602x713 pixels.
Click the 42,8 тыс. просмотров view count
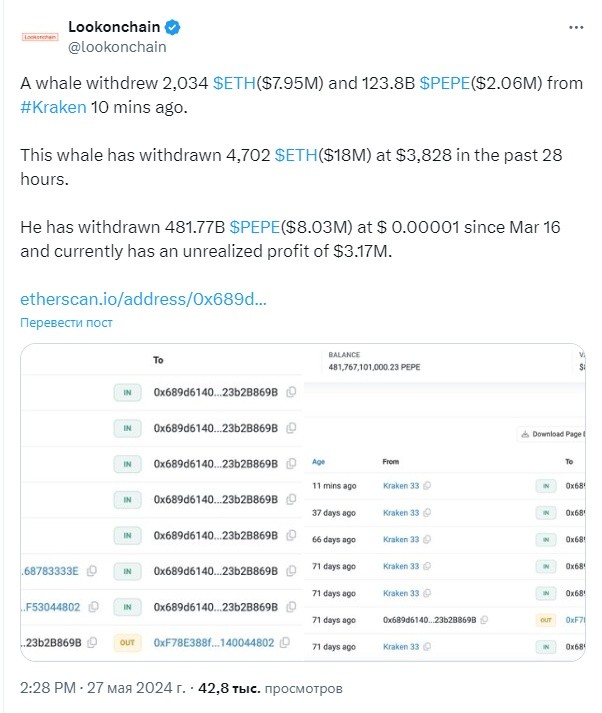(270, 688)
